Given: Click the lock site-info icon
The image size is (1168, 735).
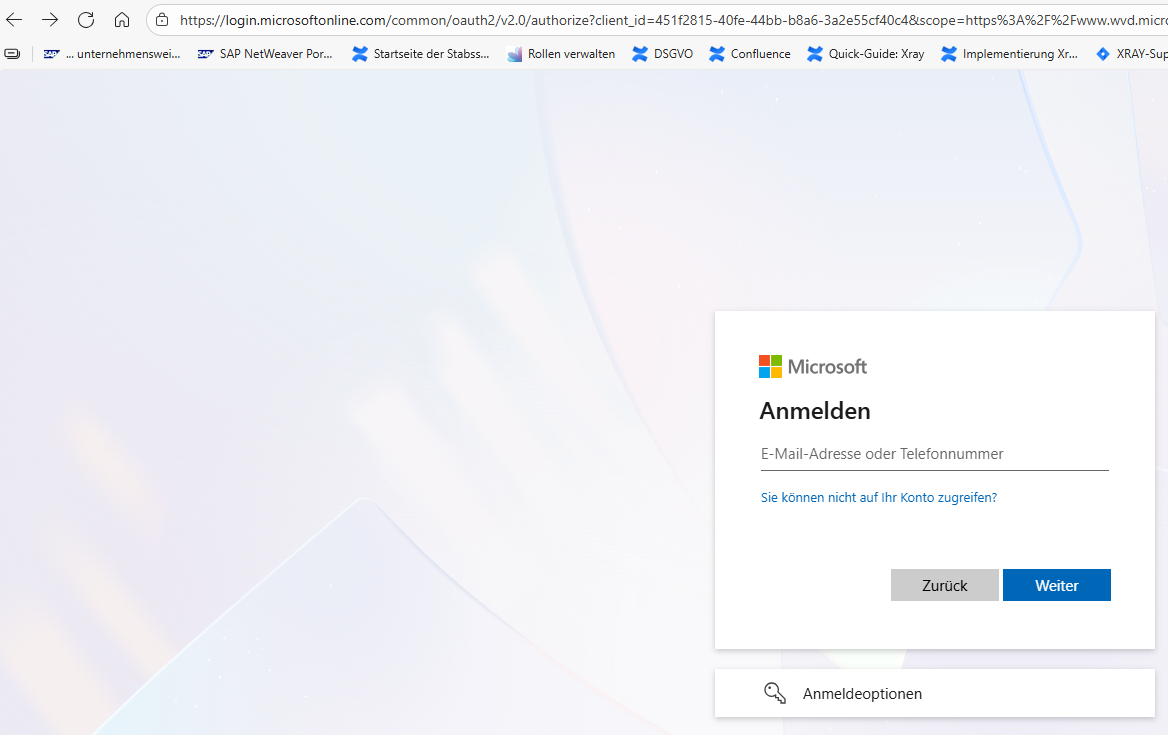Looking at the screenshot, I should click(x=162, y=20).
